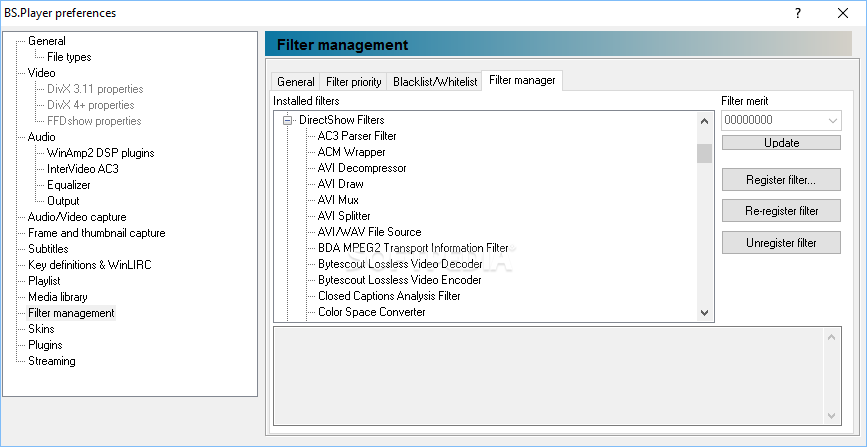Open the Filter merit dropdown
867x447 pixels.
pyautogui.click(x=833, y=120)
